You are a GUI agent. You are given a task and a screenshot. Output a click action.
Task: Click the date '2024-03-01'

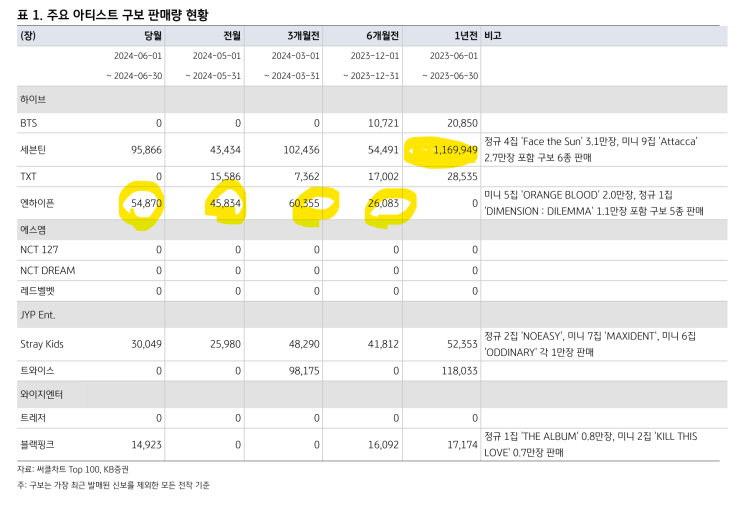pos(296,56)
